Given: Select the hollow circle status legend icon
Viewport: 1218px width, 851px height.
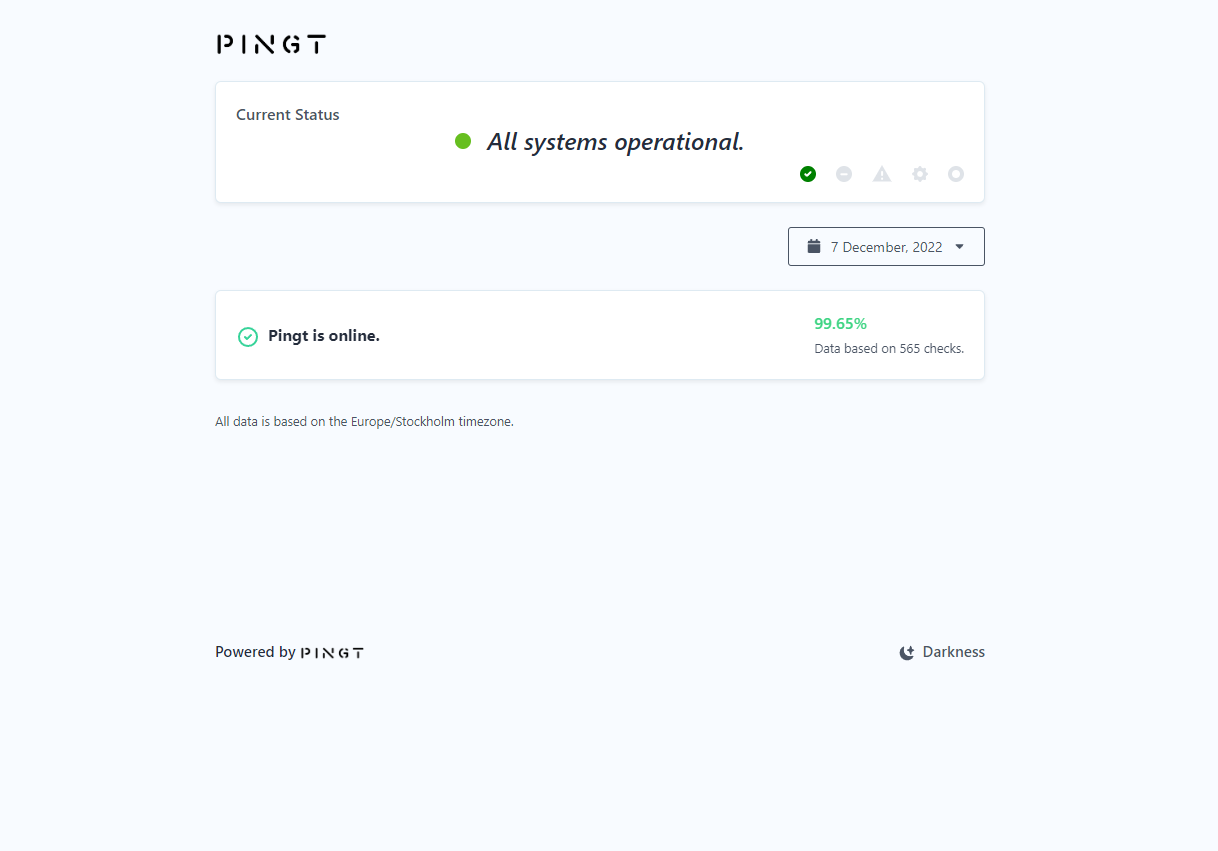Looking at the screenshot, I should click(x=956, y=174).
